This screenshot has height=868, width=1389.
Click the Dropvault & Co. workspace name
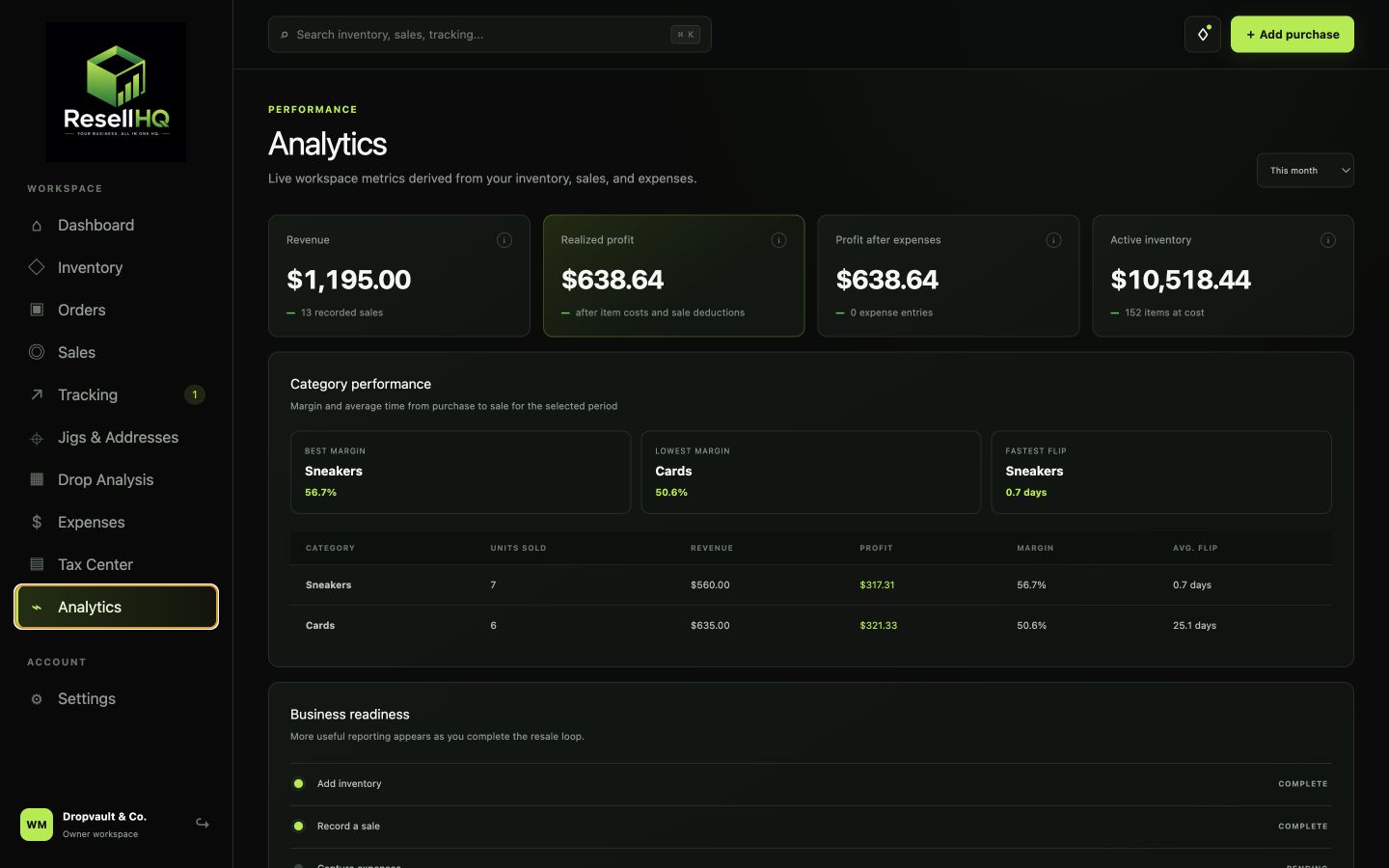click(104, 817)
